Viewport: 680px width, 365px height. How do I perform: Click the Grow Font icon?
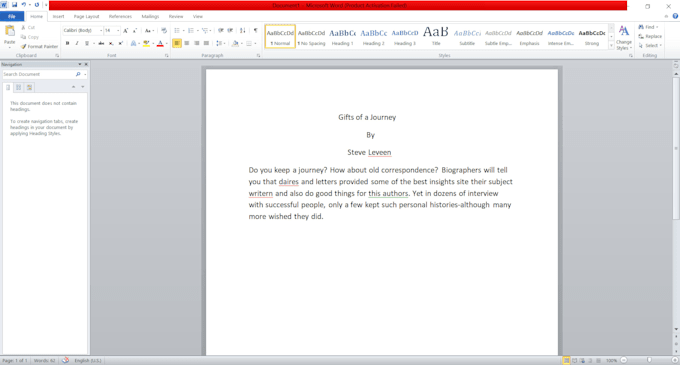[x=125, y=30]
